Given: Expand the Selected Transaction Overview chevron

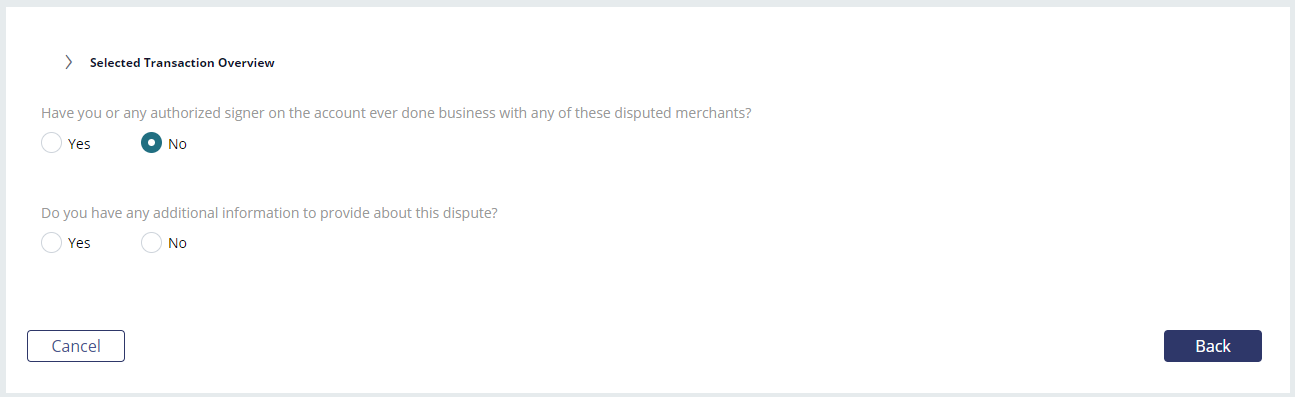Looking at the screenshot, I should [x=68, y=62].
